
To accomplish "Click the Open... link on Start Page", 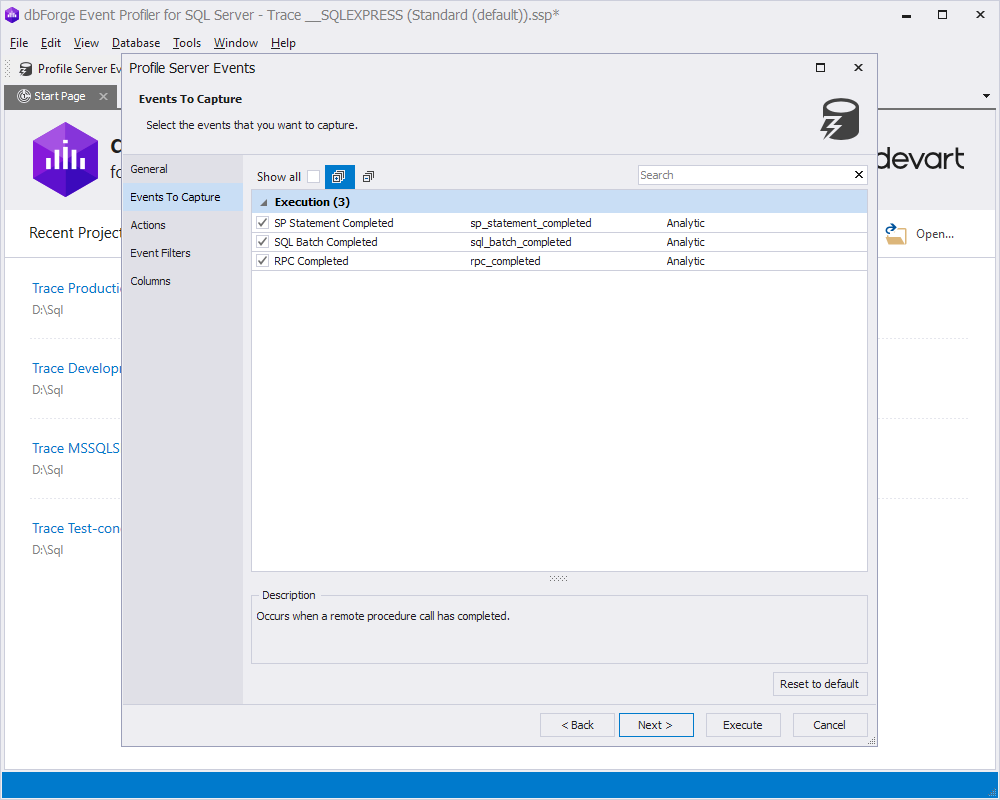I will click(934, 234).
